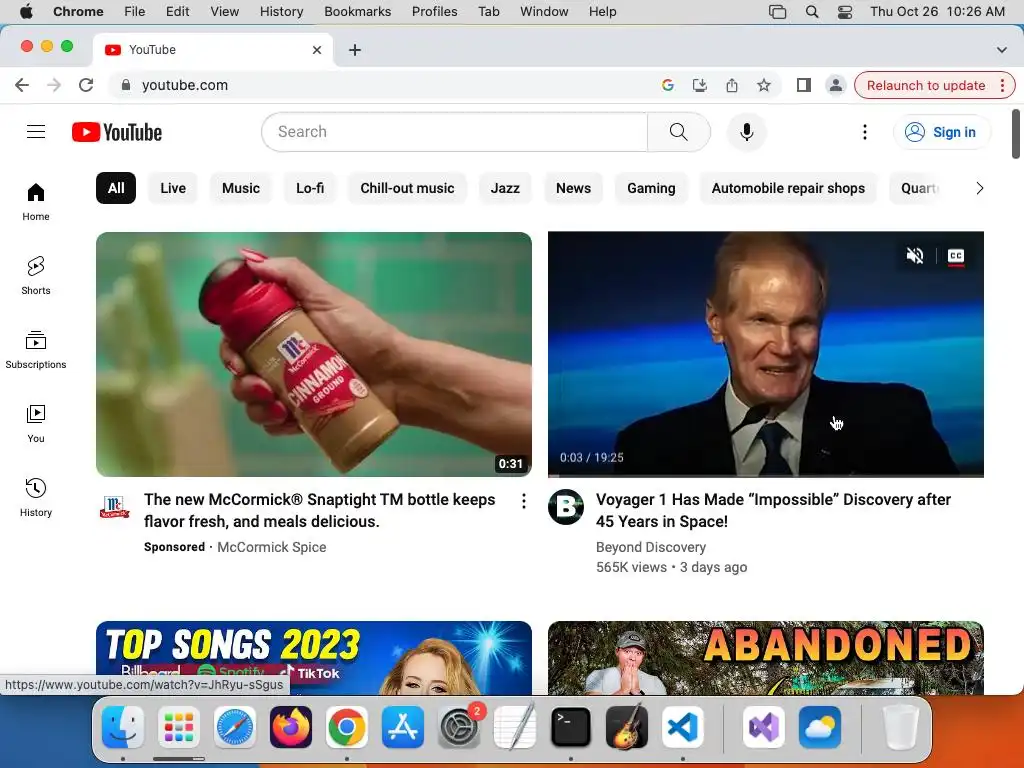Select the Gaming filter chip
Viewport: 1024px width, 768px height.
[x=651, y=188]
